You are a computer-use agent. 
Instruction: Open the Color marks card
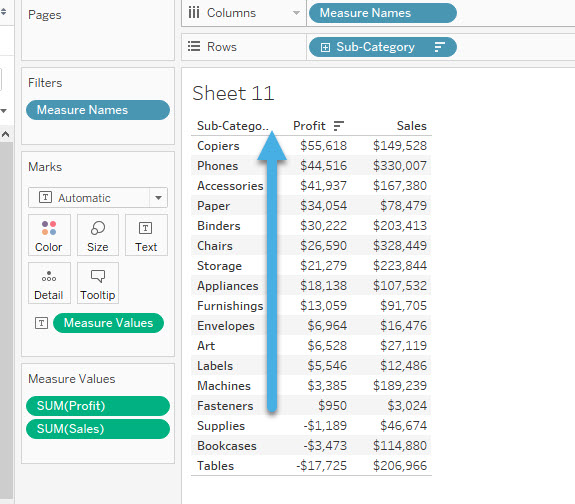pos(49,235)
